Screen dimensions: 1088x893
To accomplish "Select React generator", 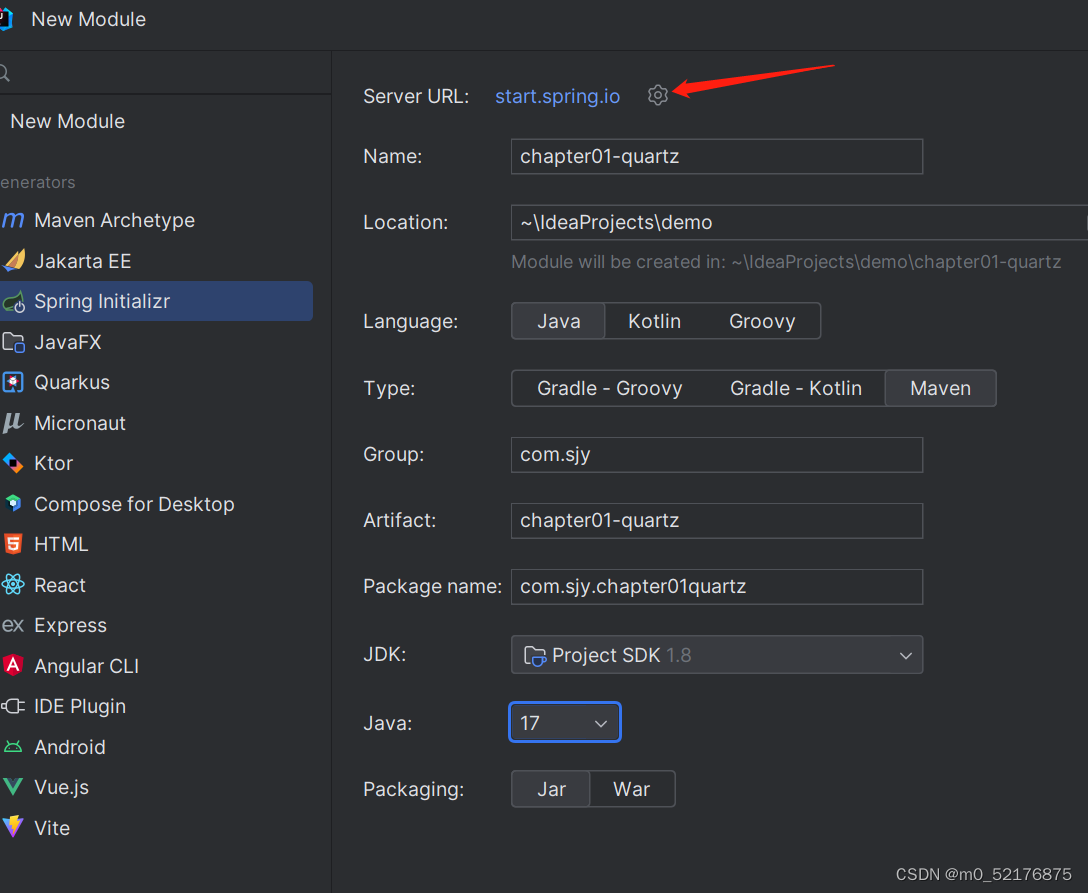I will click(156, 585).
